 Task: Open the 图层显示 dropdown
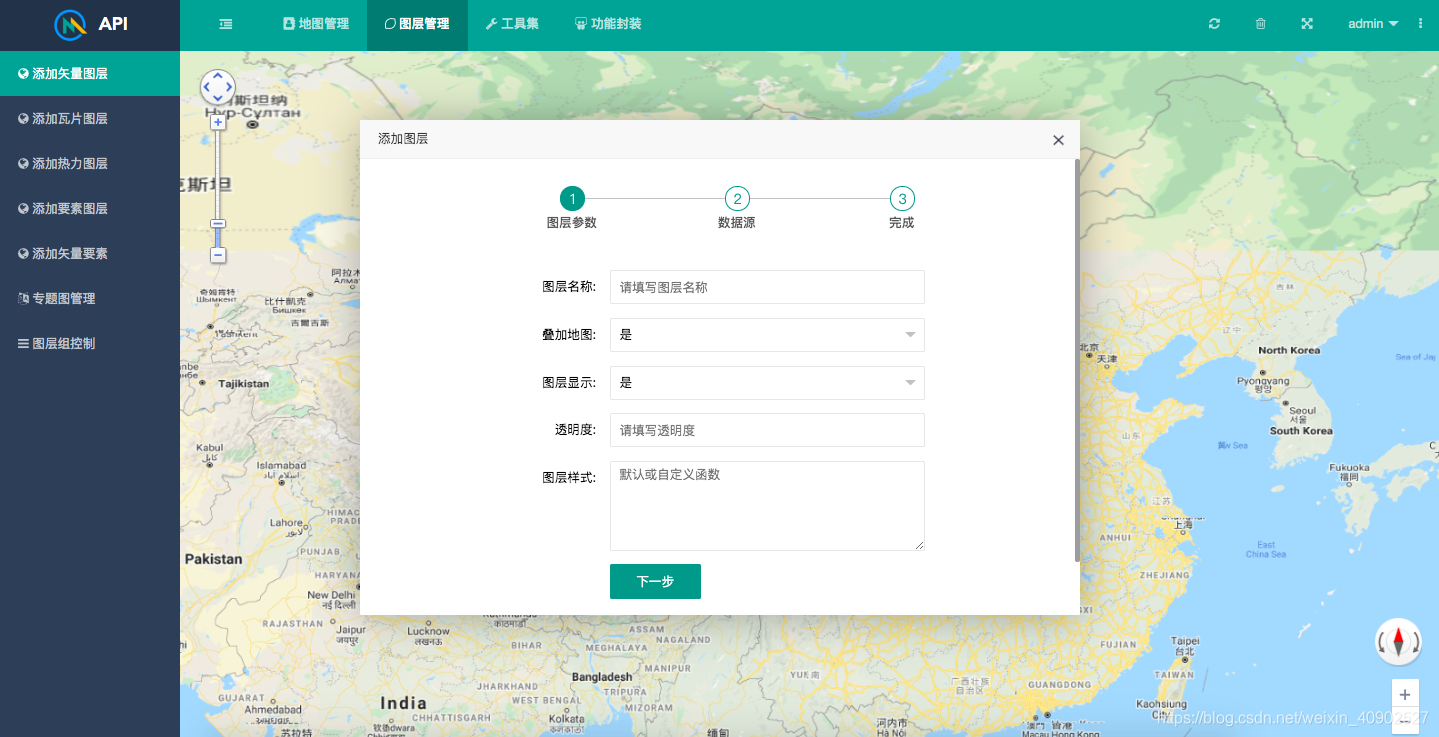(766, 383)
